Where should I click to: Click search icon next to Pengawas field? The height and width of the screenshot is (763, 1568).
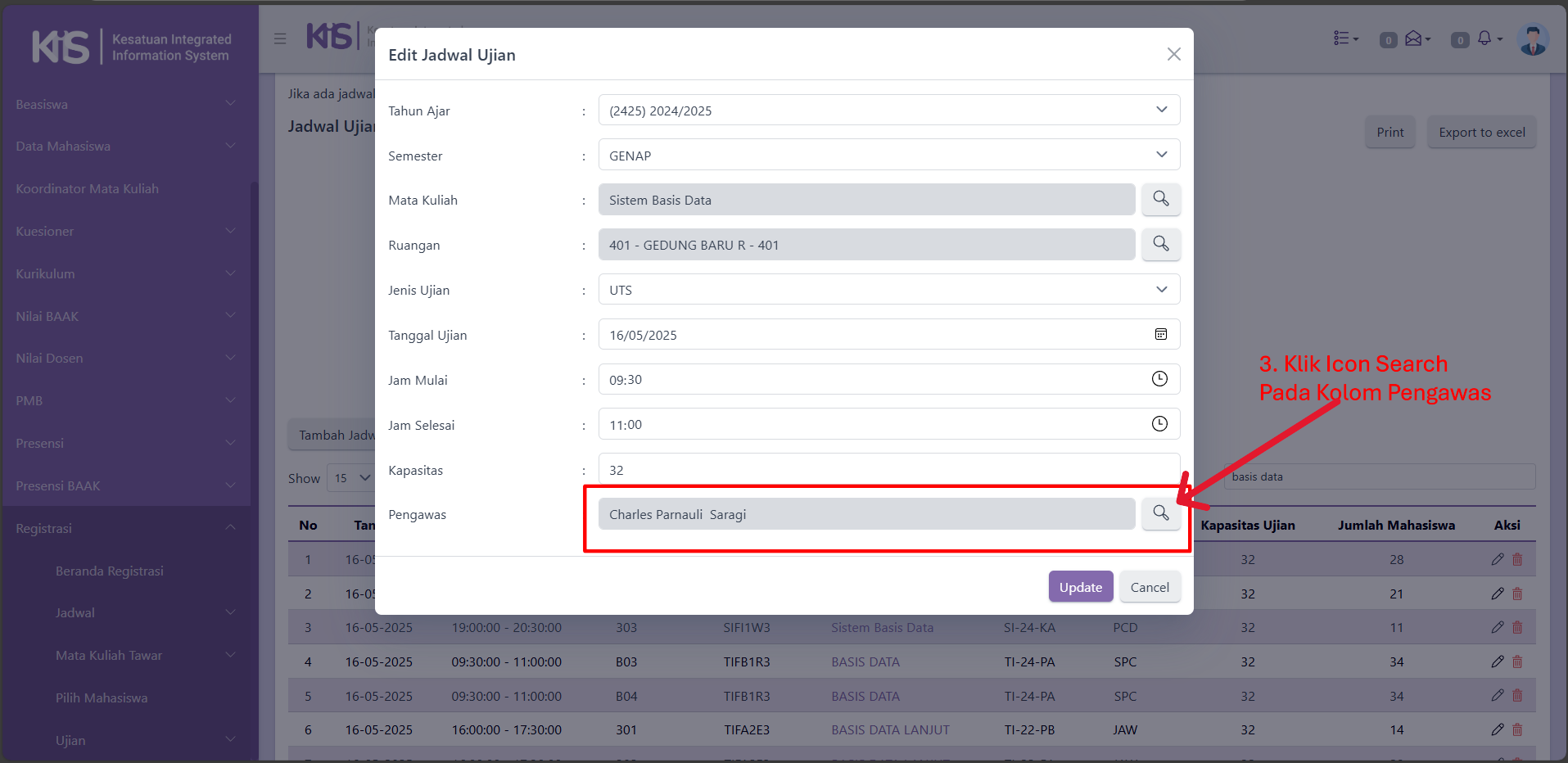pyautogui.click(x=1160, y=513)
